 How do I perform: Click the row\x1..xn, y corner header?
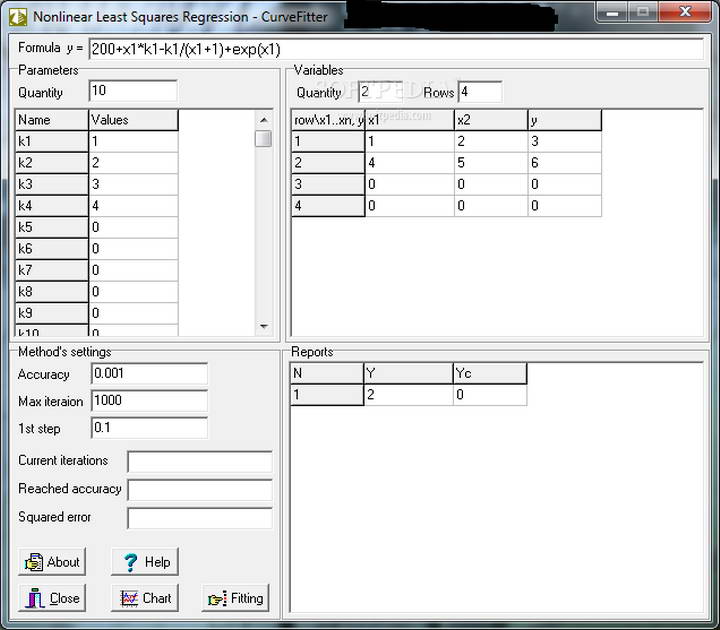click(x=328, y=120)
